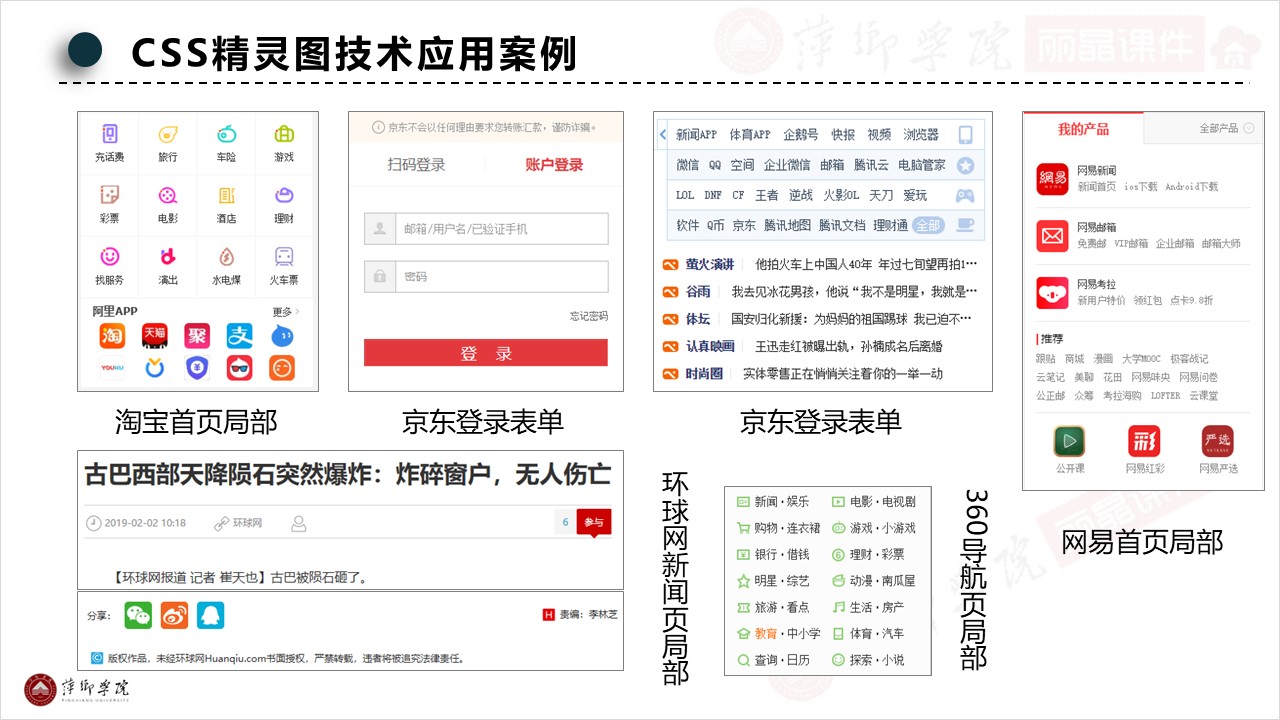Screen dimensions: 1280x720
Task: Collapse the nav panel with left chevron
Action: 662,135
